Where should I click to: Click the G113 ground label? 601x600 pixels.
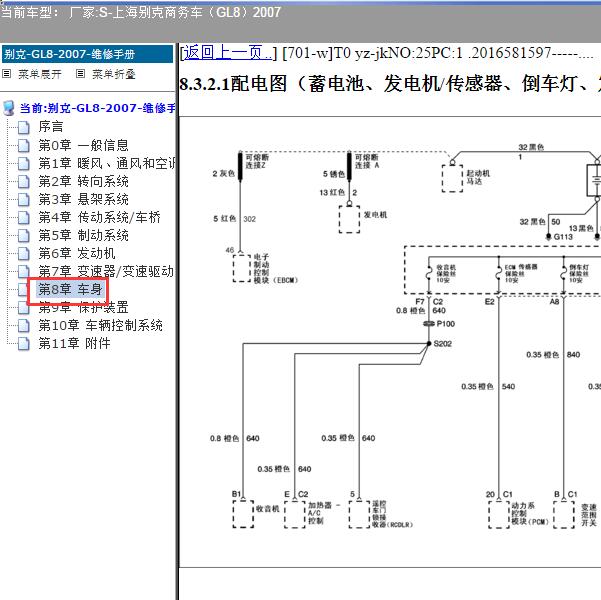coord(563,237)
